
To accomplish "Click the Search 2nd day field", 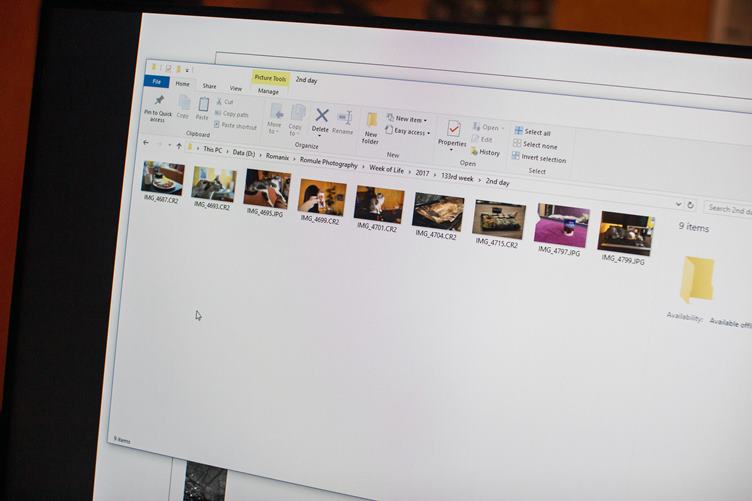I will coord(728,209).
